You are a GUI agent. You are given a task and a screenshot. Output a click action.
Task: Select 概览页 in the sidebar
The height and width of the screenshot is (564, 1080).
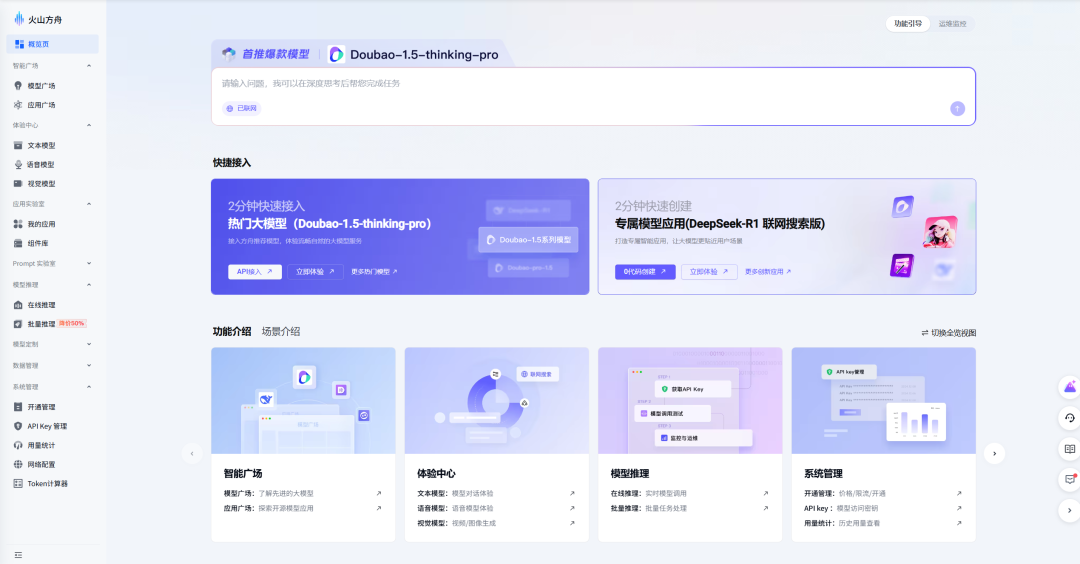coord(52,44)
